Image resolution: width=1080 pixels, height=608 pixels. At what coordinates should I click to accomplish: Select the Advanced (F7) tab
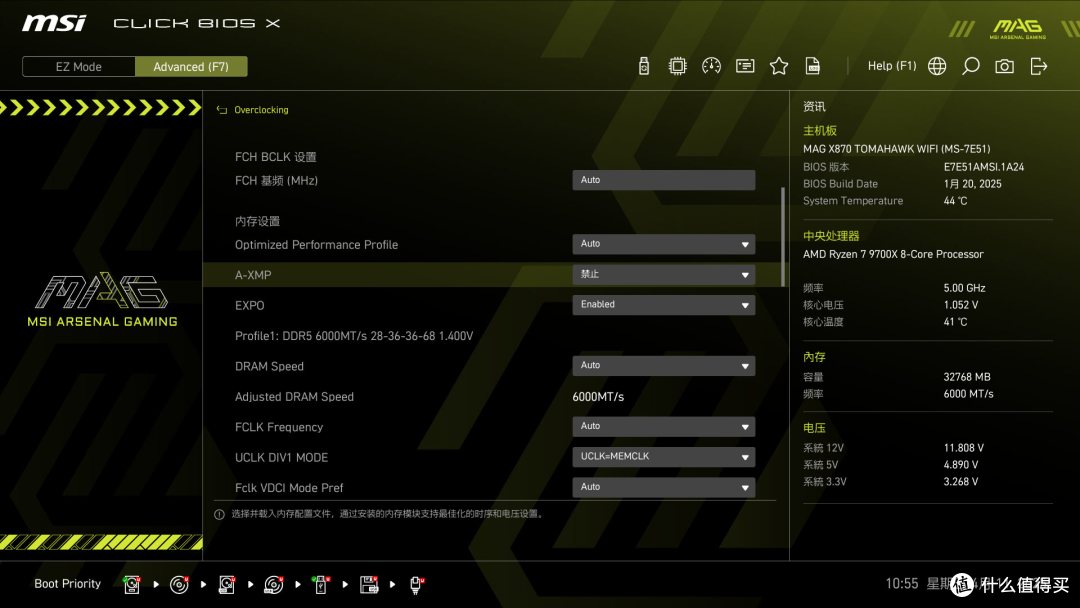pyautogui.click(x=191, y=67)
